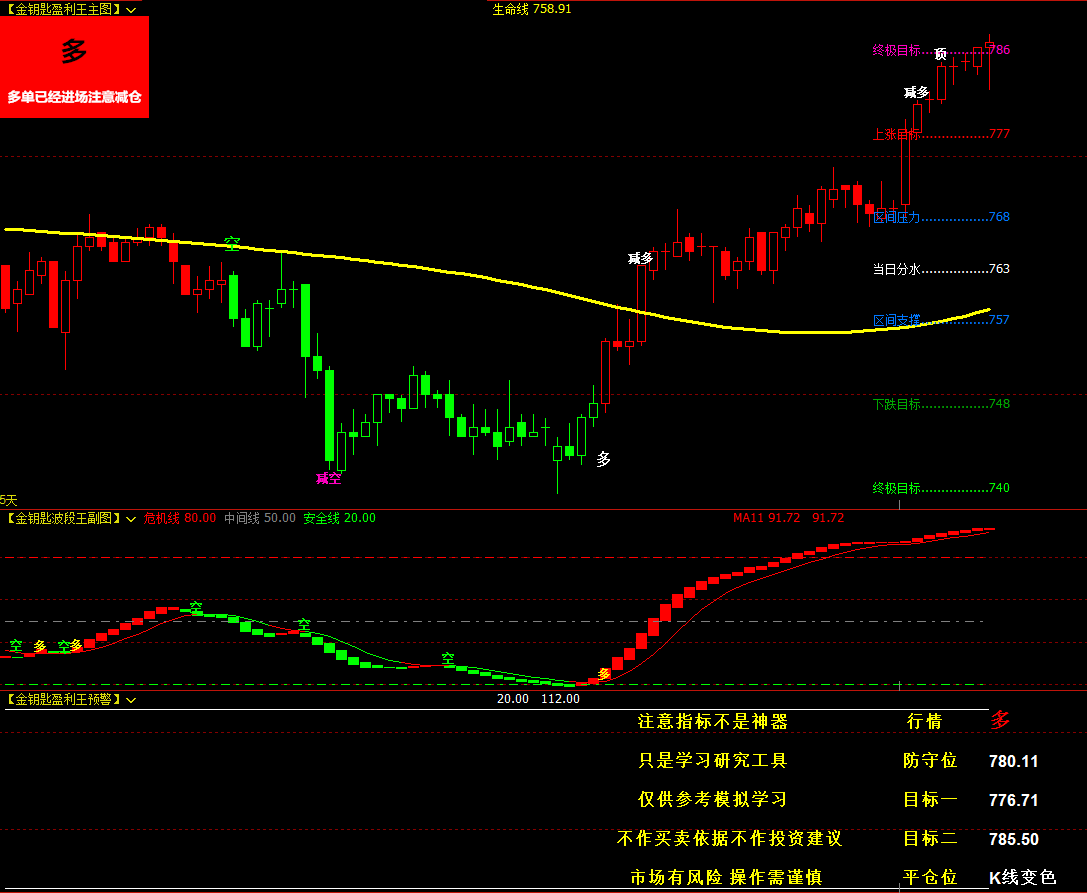
Task: Click the 780.11 defense level value
Action: point(1014,761)
